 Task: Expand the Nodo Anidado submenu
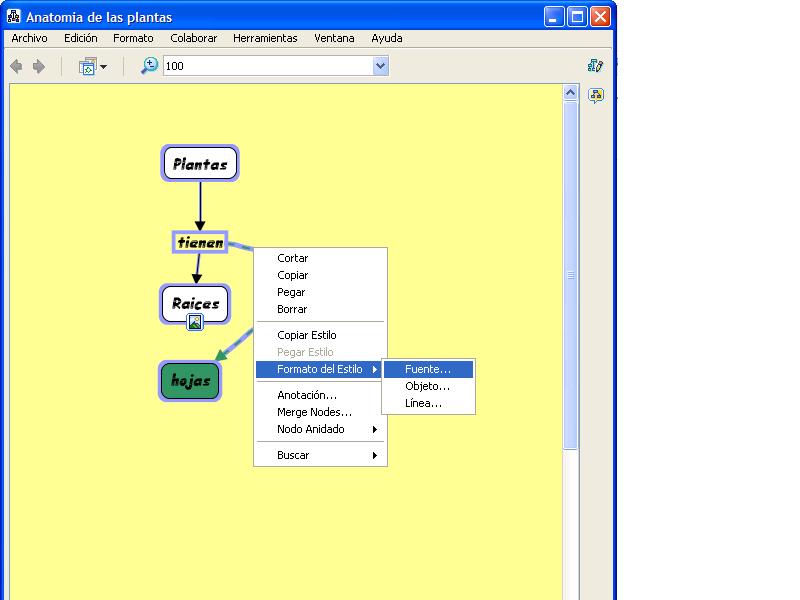[x=320, y=429]
